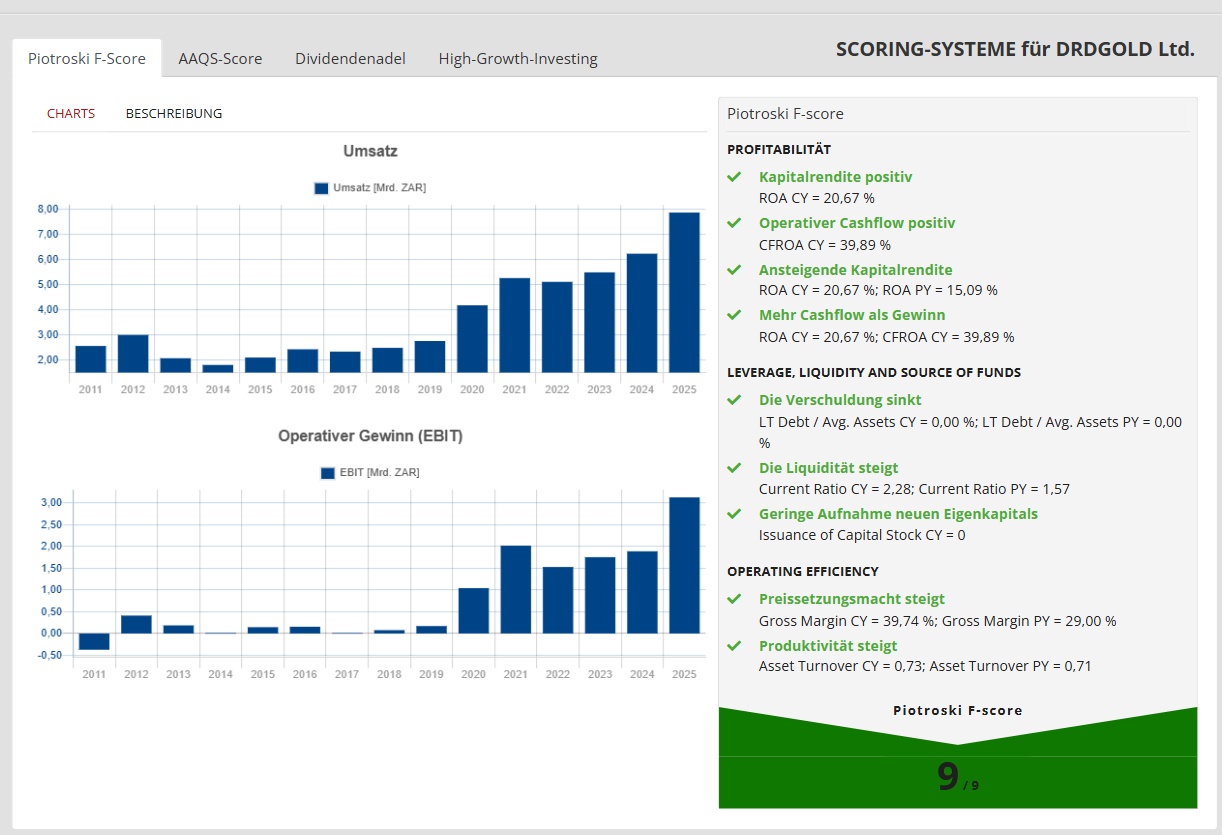This screenshot has width=1222, height=835.
Task: Click the Piotroski F-score 9/9 result banner
Action: (957, 776)
